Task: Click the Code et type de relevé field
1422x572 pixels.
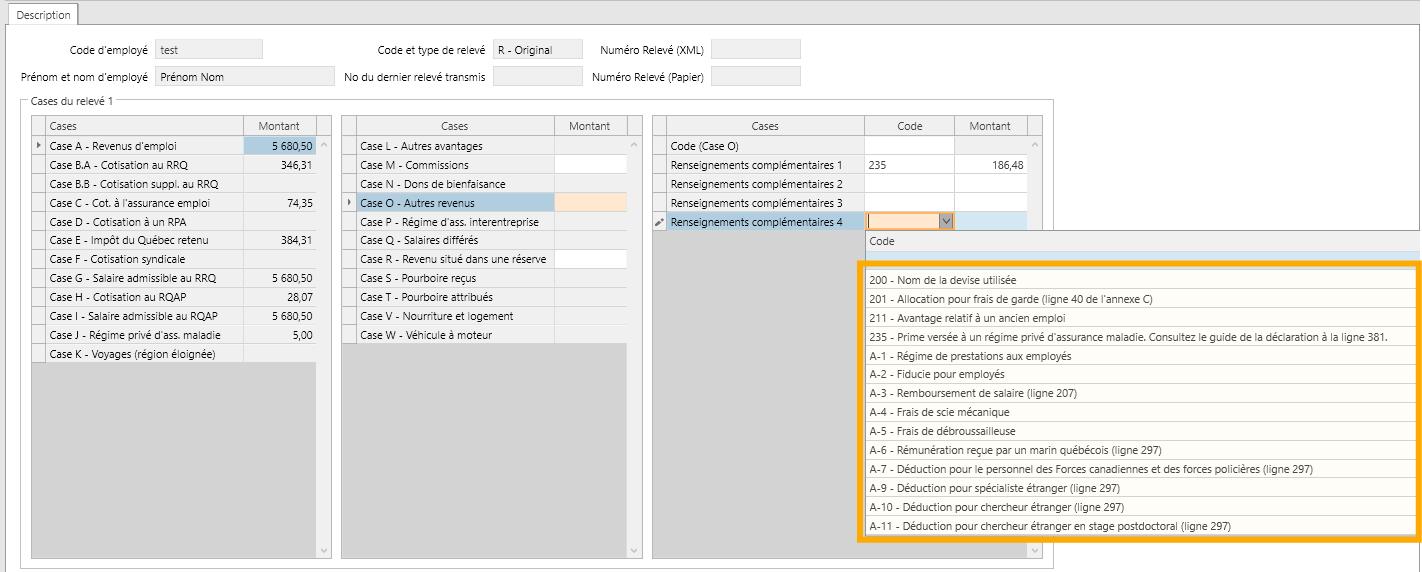Action: pos(538,49)
